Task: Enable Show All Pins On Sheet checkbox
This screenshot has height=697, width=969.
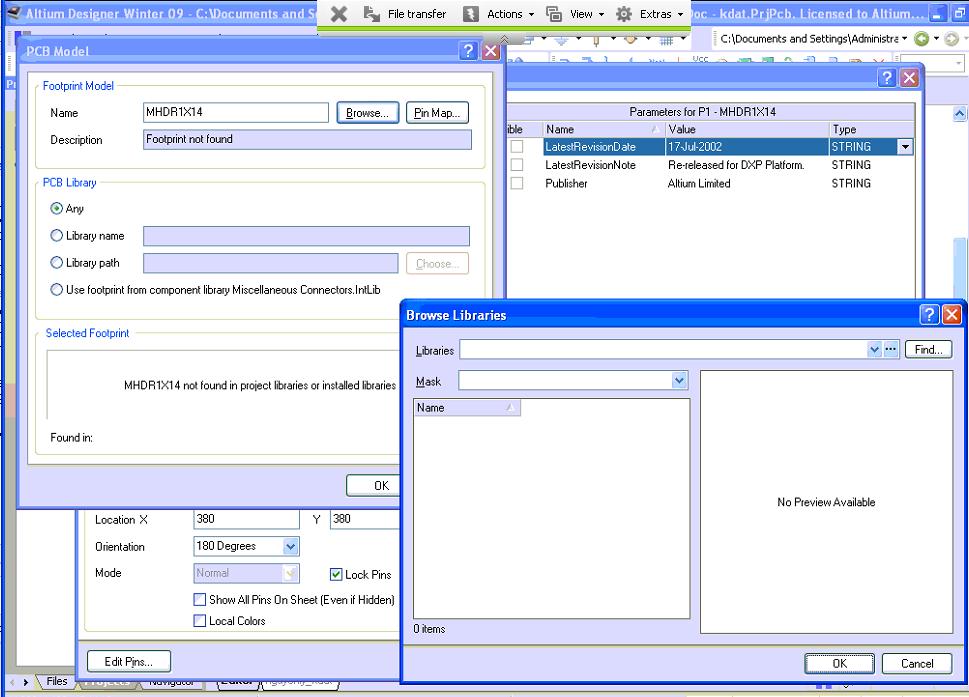Action: [200, 599]
